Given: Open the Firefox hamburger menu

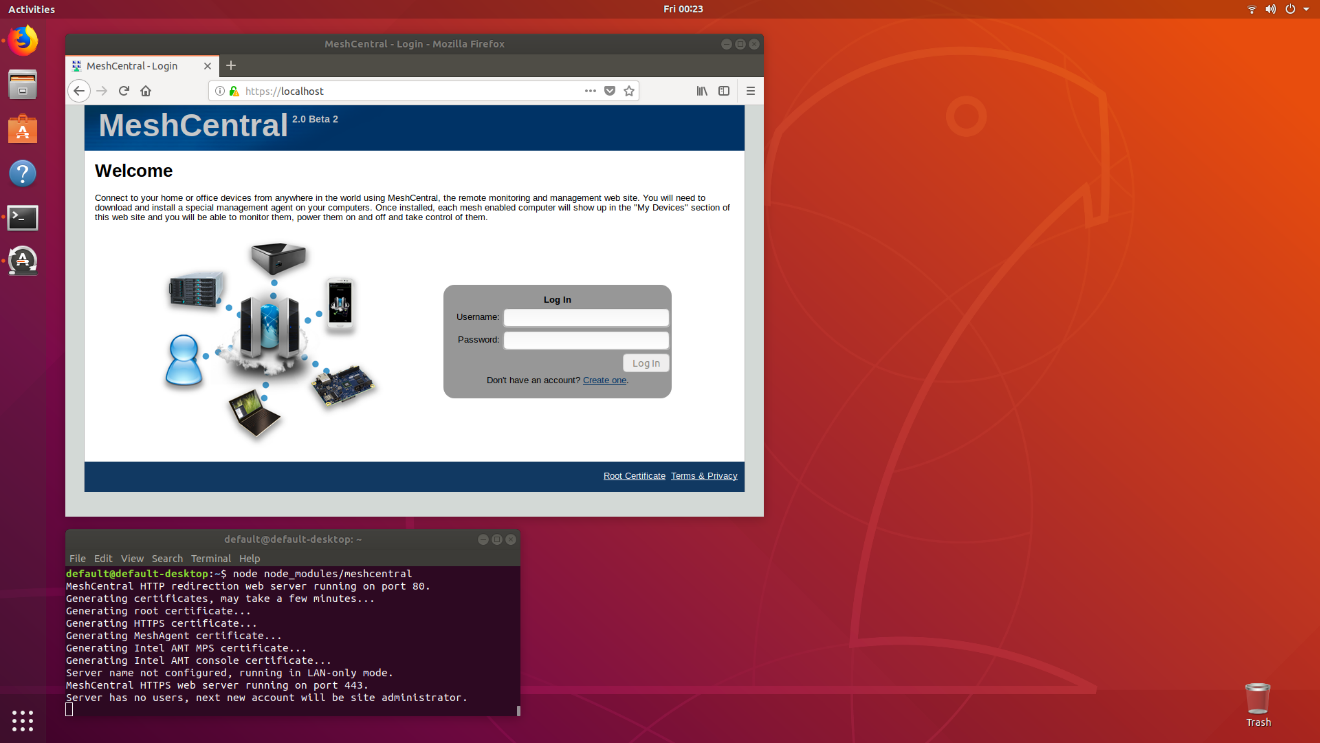Looking at the screenshot, I should [751, 91].
